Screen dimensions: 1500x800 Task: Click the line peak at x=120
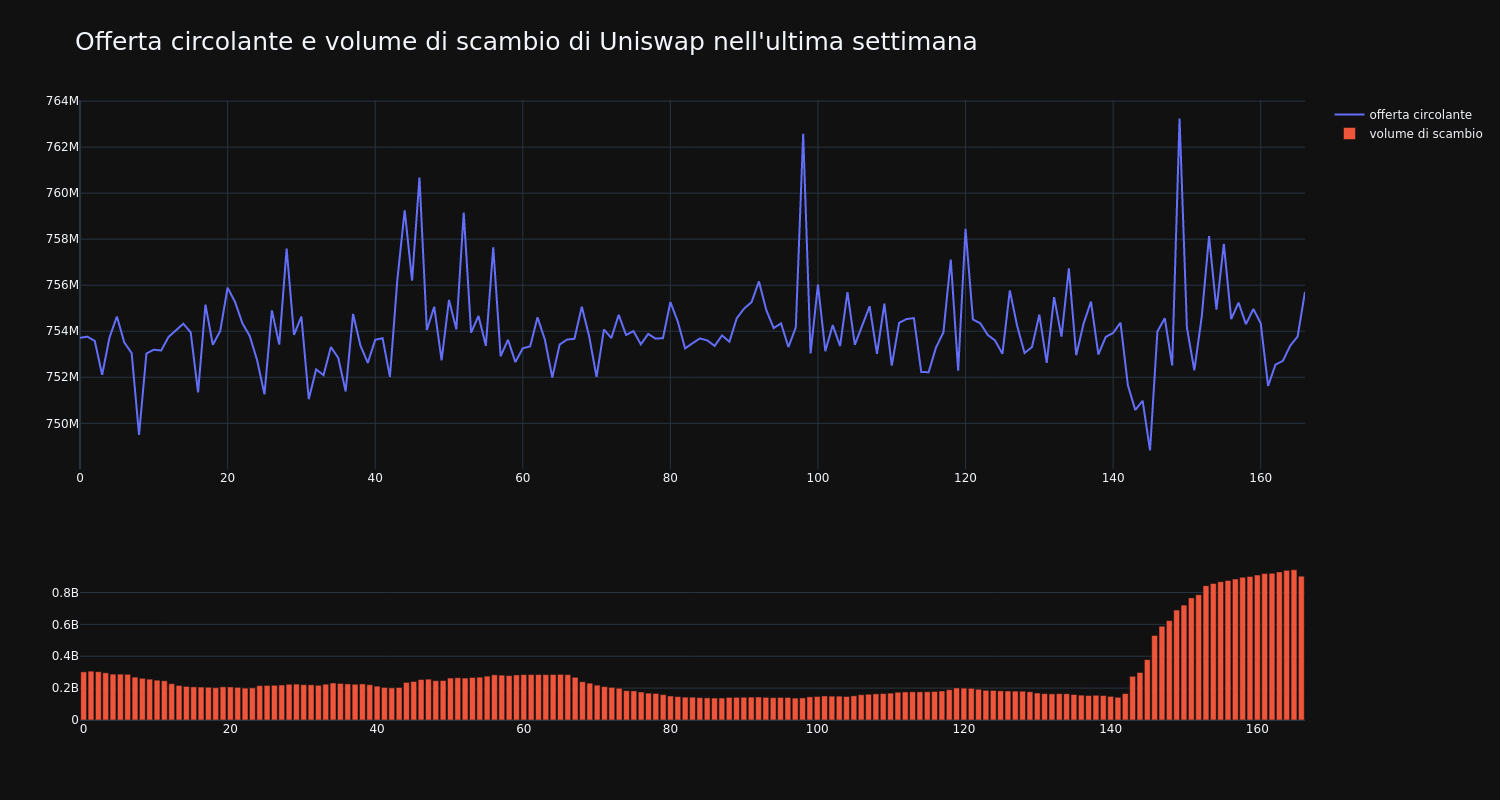(x=965, y=229)
